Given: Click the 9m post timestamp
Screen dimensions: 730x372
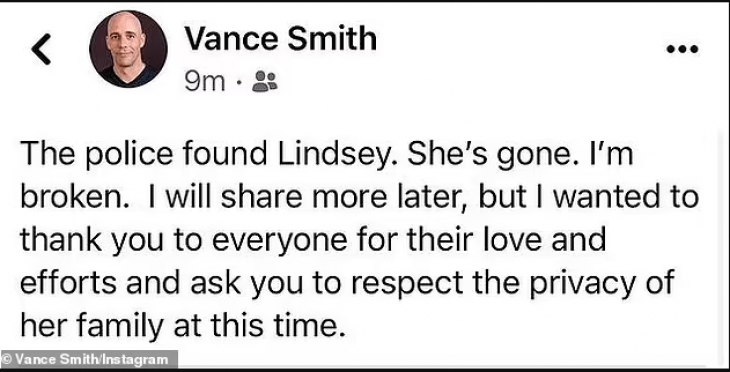Looking at the screenshot, I should 204,82.
